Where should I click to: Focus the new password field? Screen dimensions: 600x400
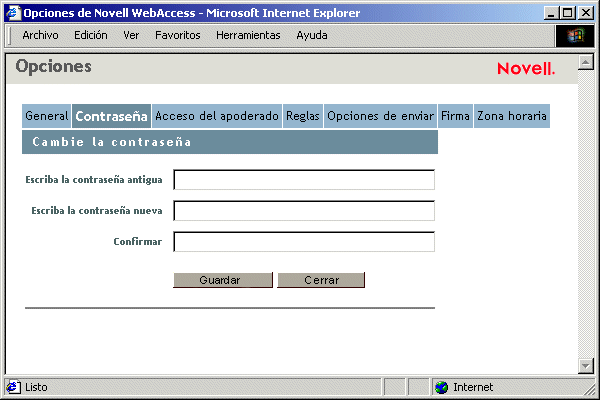tap(304, 211)
